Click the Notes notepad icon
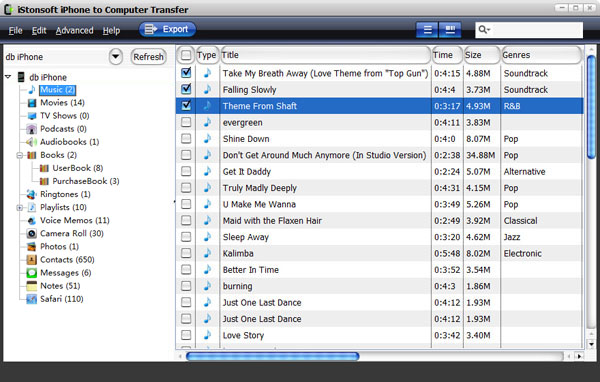 [x=31, y=286]
